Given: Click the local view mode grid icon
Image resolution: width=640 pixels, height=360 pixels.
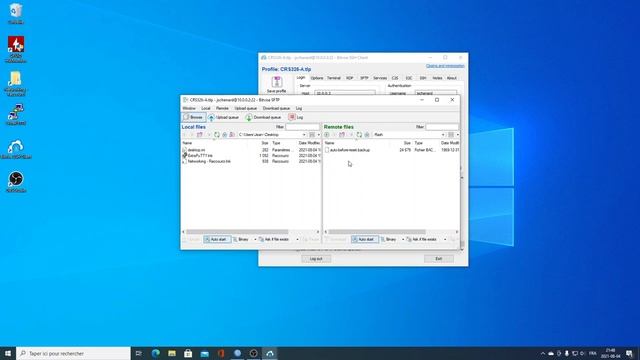Looking at the screenshot, I should [312, 135].
